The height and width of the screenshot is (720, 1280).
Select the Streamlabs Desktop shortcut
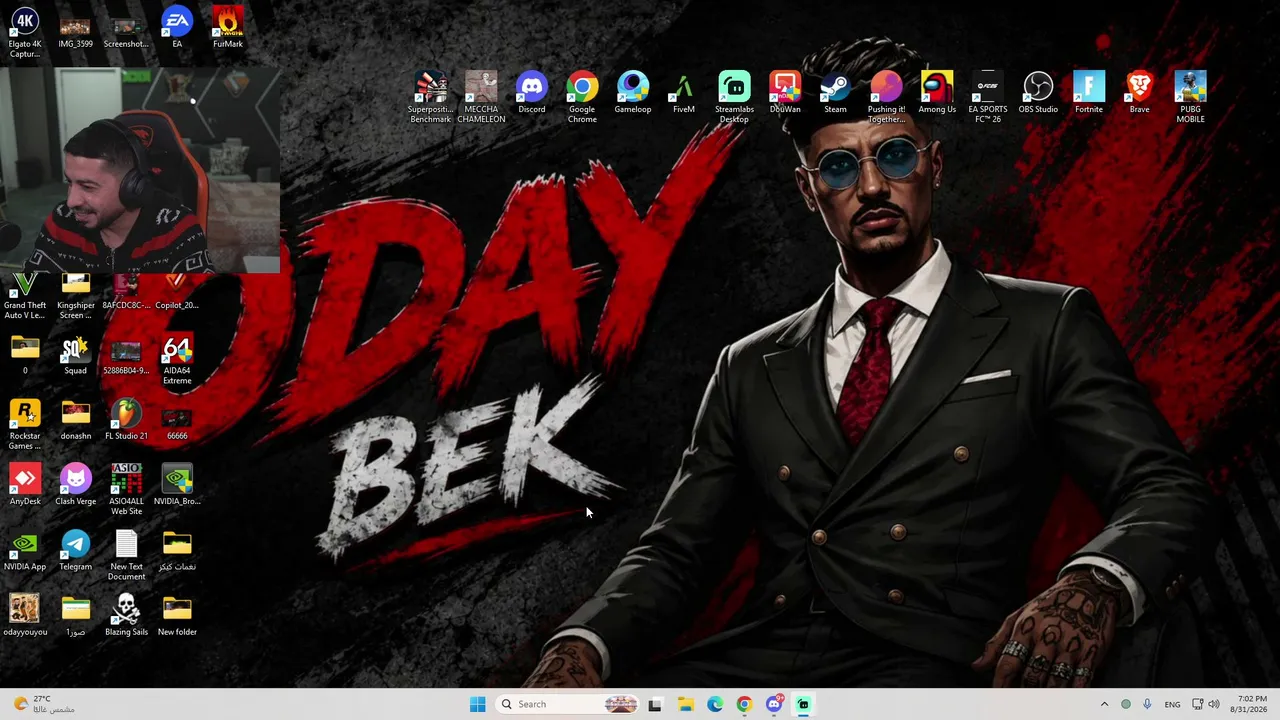[x=734, y=97]
